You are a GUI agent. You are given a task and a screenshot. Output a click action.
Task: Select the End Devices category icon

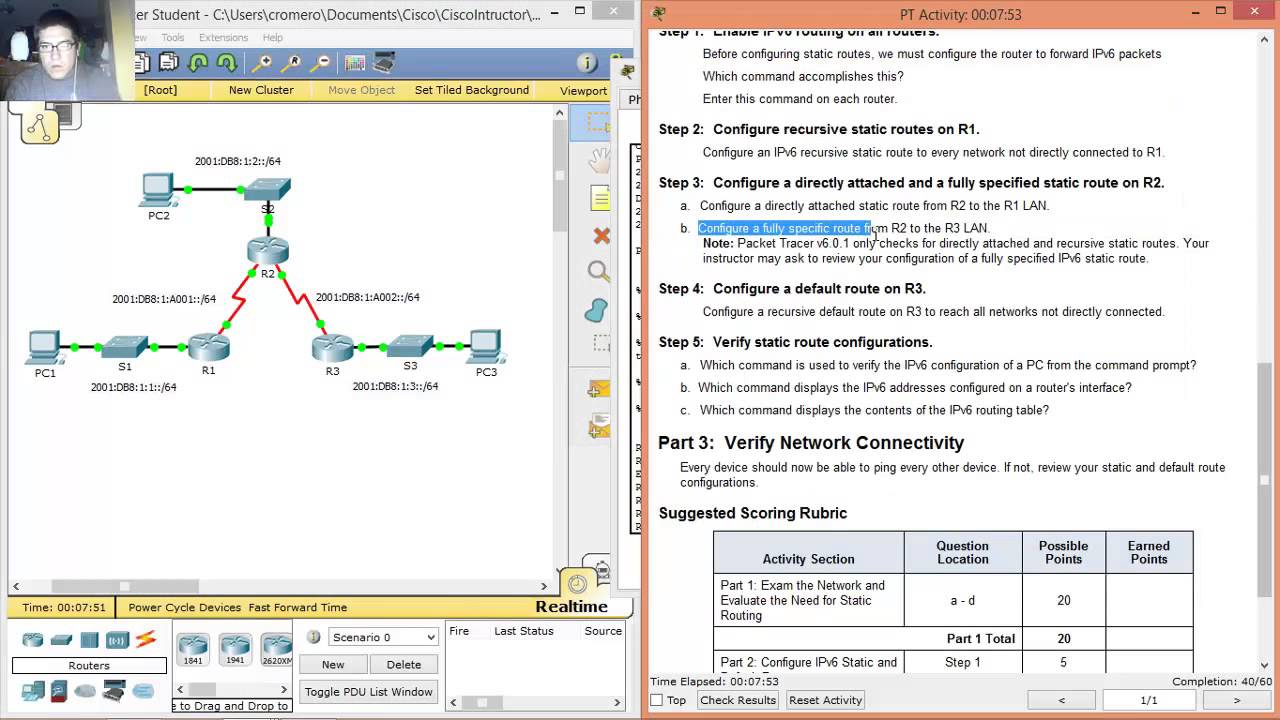(33, 690)
